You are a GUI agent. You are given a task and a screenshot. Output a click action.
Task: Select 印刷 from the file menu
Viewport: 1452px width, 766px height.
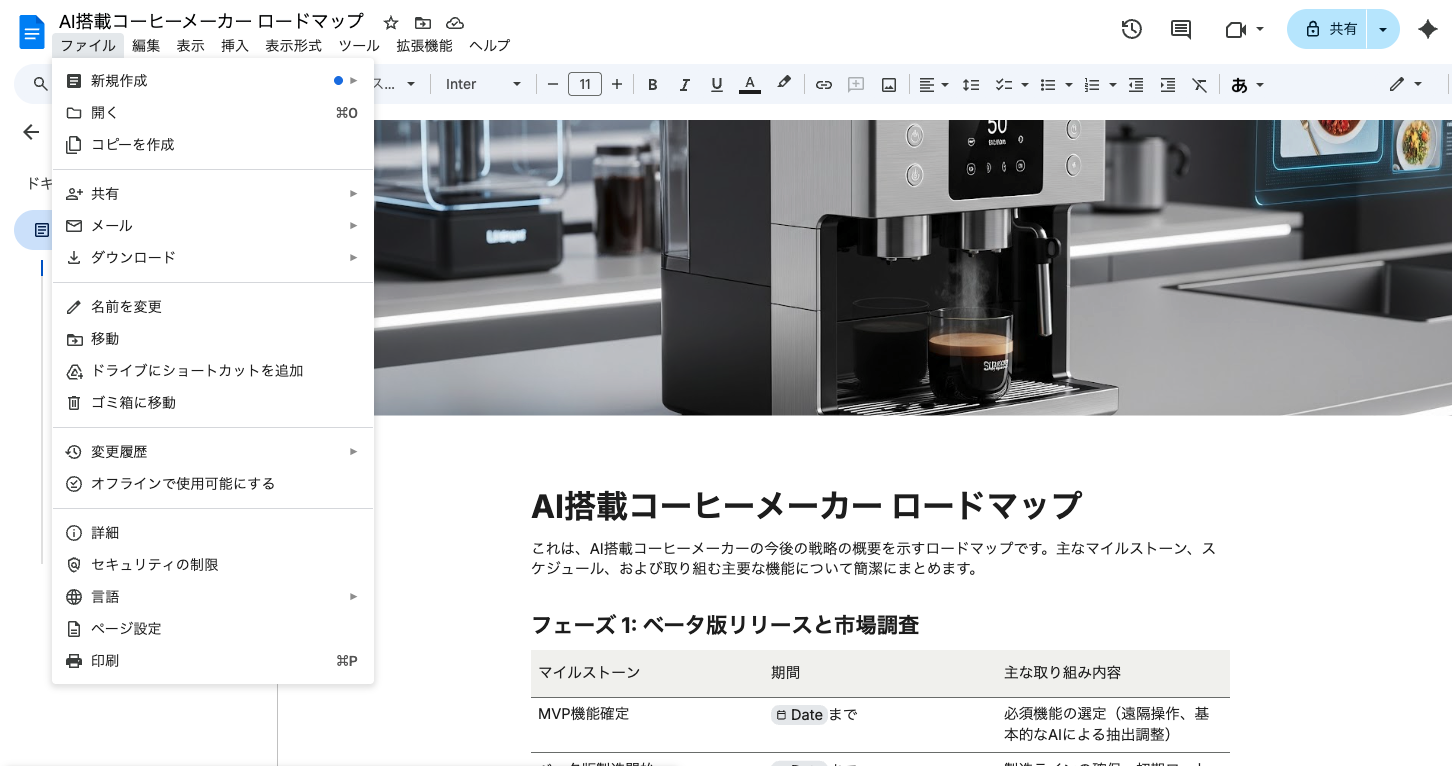point(104,660)
